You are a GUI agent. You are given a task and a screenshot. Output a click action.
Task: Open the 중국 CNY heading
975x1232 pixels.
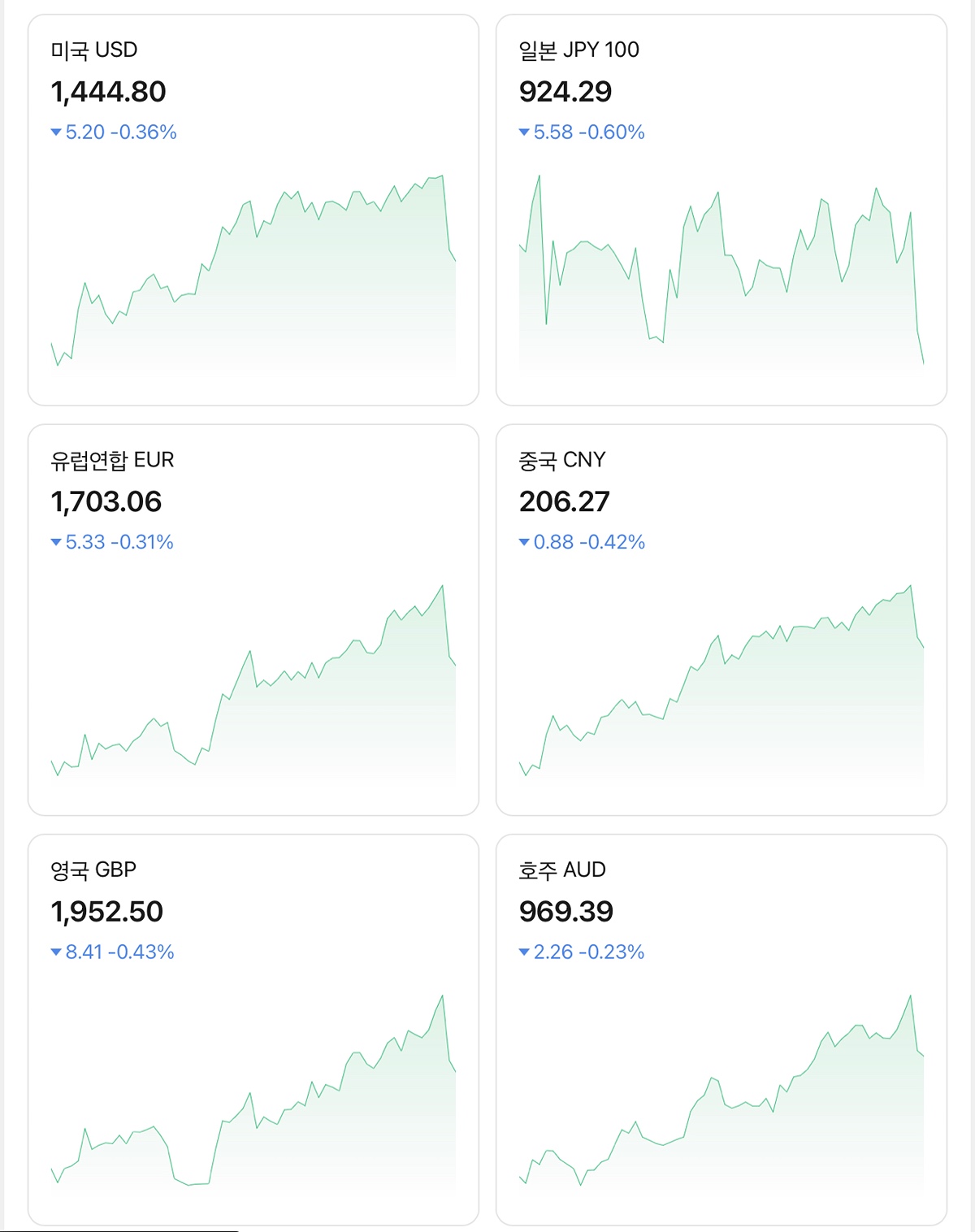tap(562, 460)
